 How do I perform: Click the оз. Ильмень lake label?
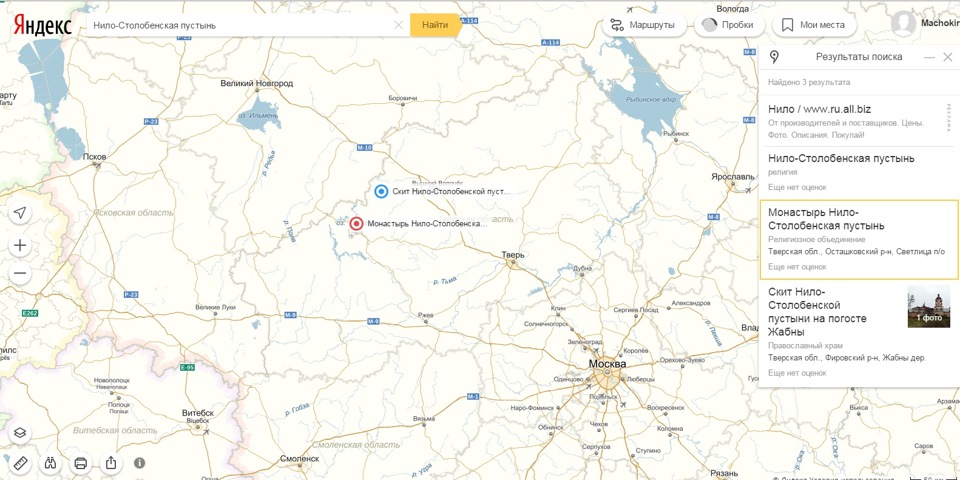coord(258,114)
